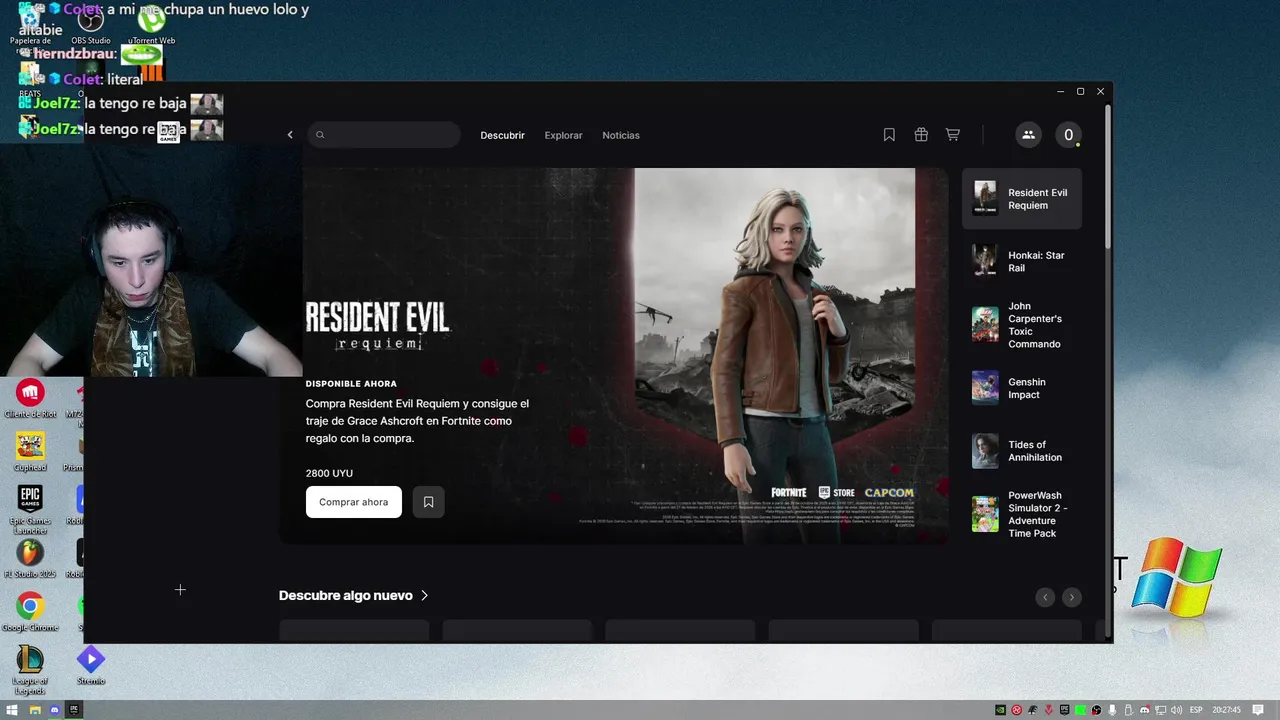This screenshot has width=1280, height=720.
Task: Click the previous arrow in Descubre algo nuevo
Action: click(x=1045, y=597)
